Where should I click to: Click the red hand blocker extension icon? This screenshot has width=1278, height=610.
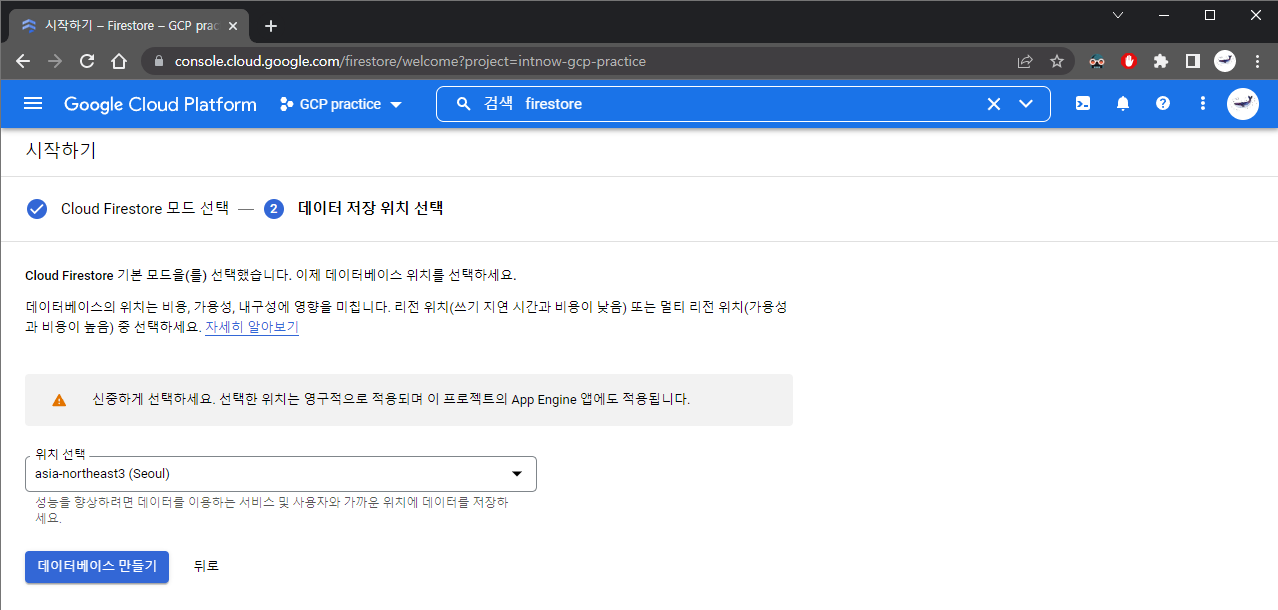coord(1129,61)
